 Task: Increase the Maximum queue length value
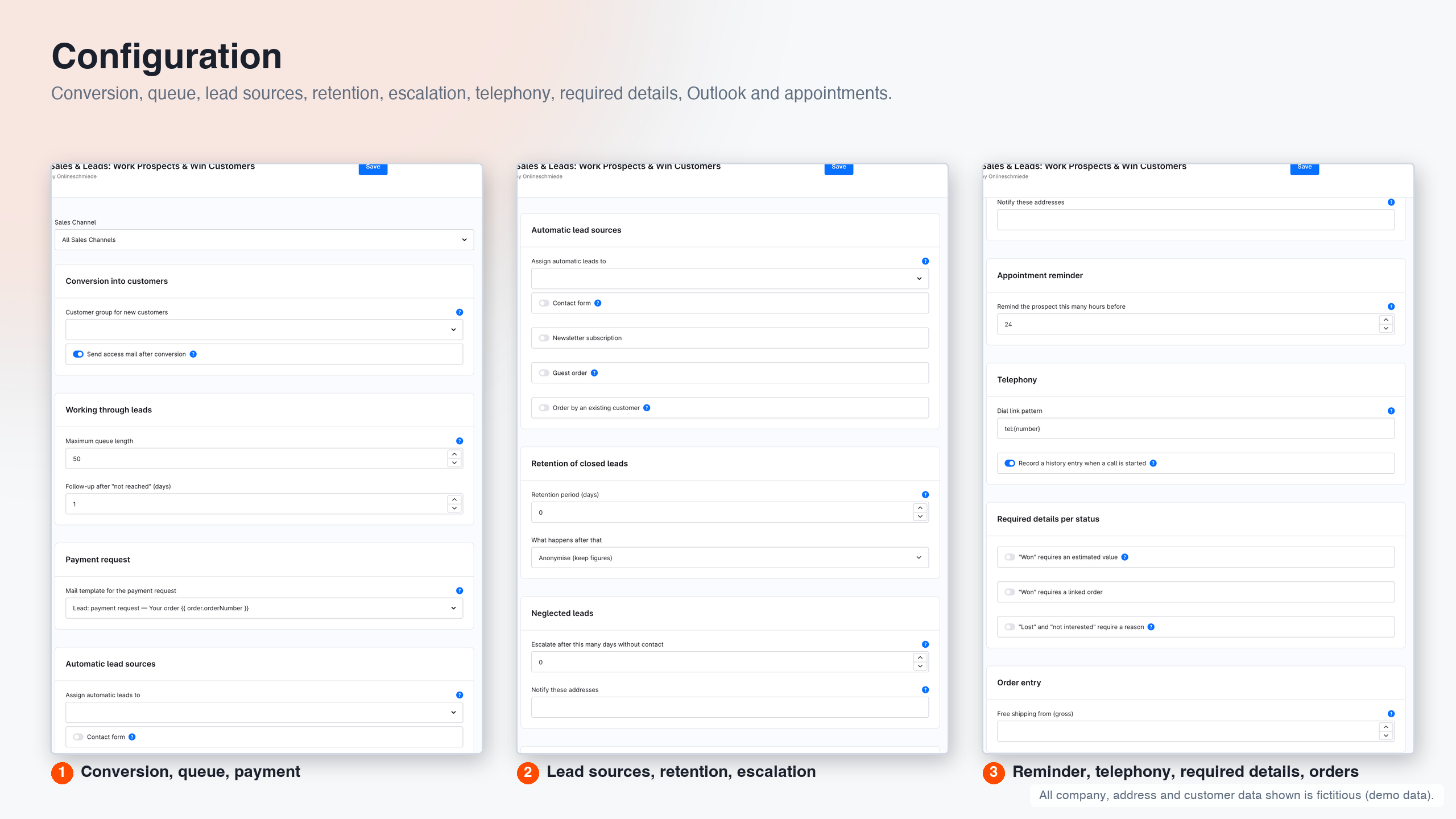pyautogui.click(x=454, y=454)
